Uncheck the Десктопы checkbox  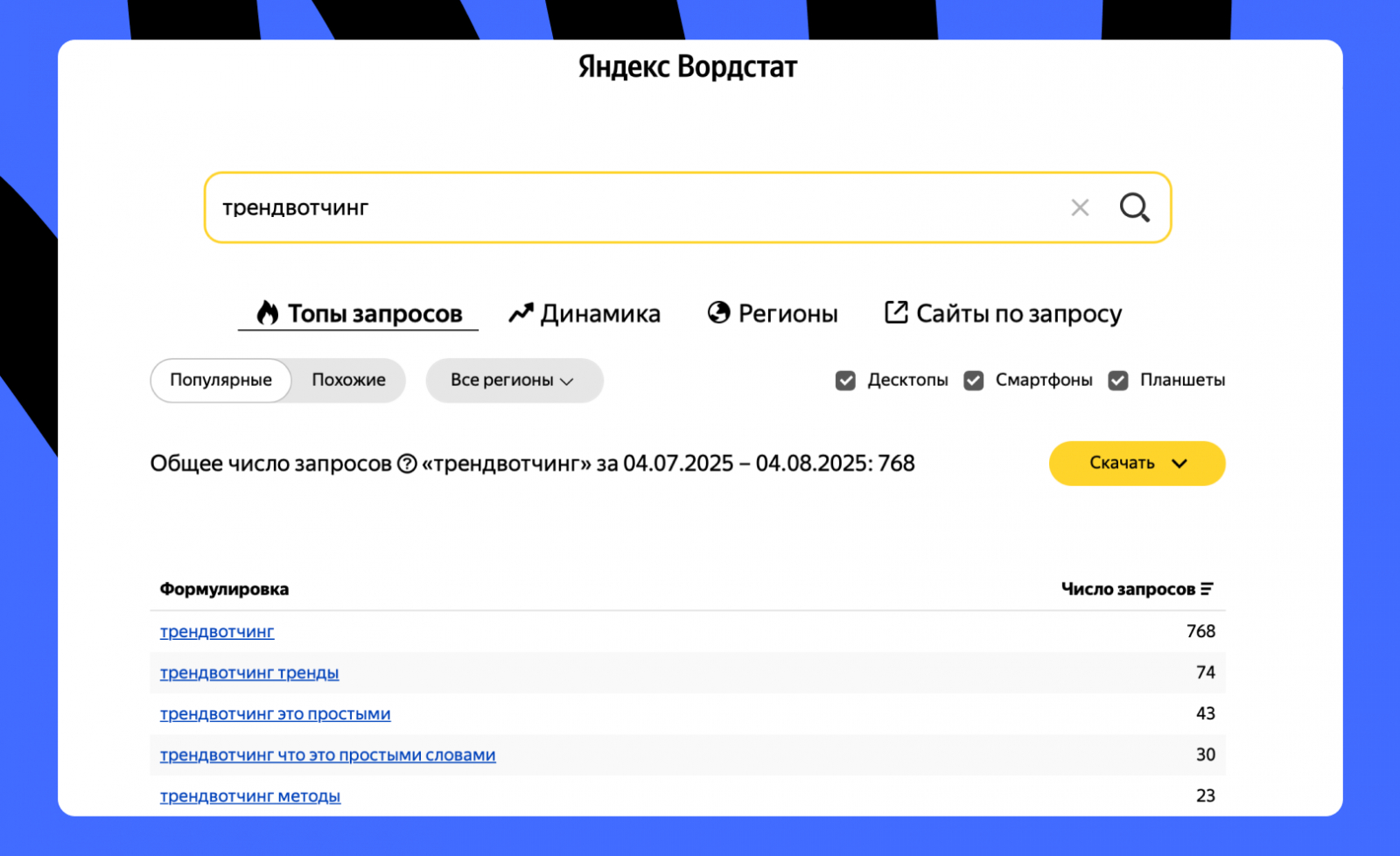845,381
